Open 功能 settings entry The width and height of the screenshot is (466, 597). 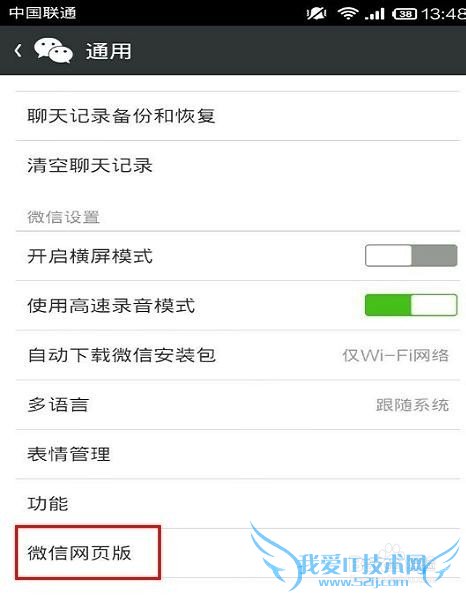pyautogui.click(x=238, y=504)
